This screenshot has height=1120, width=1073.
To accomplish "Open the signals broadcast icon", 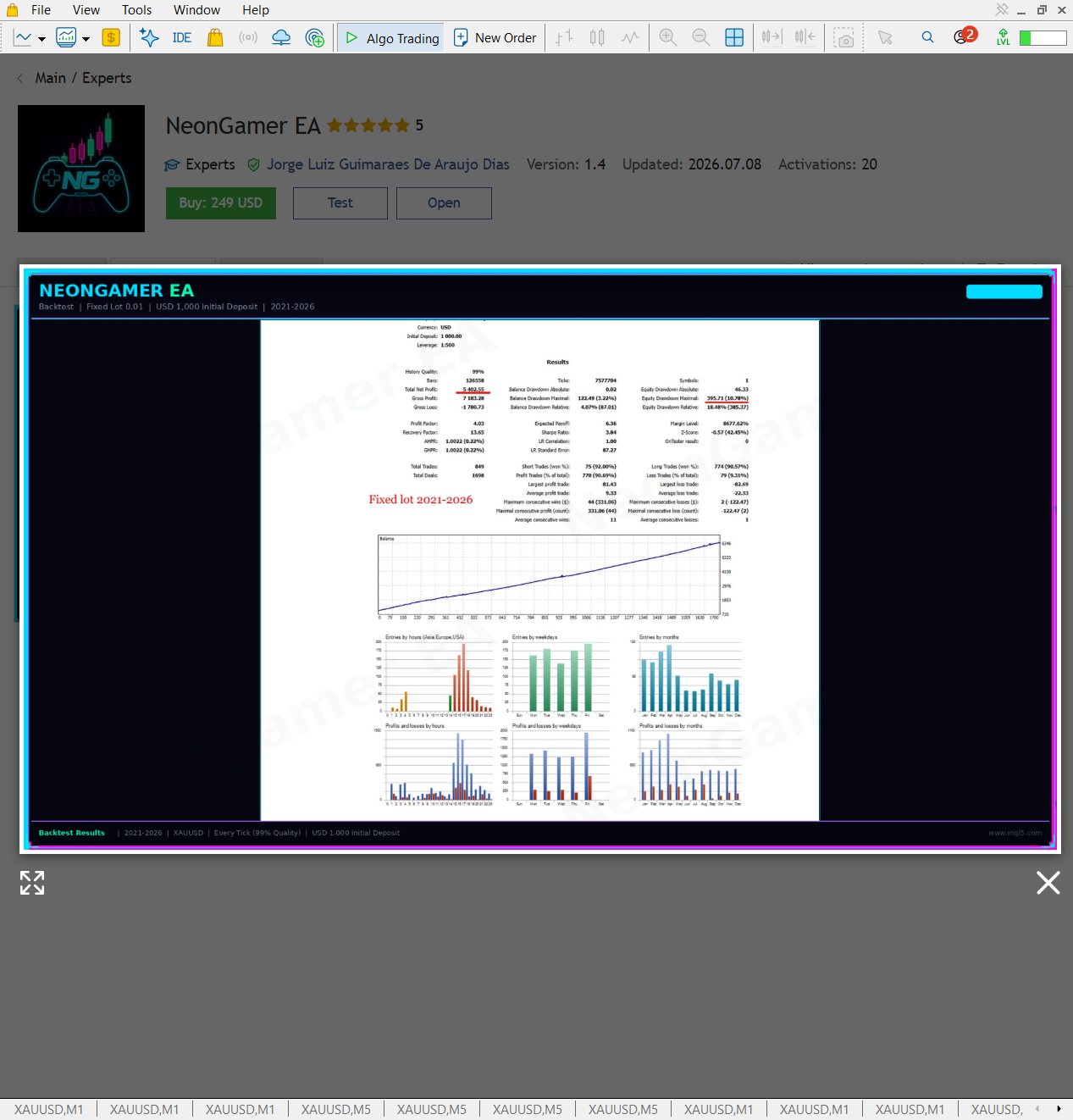I will pyautogui.click(x=248, y=37).
